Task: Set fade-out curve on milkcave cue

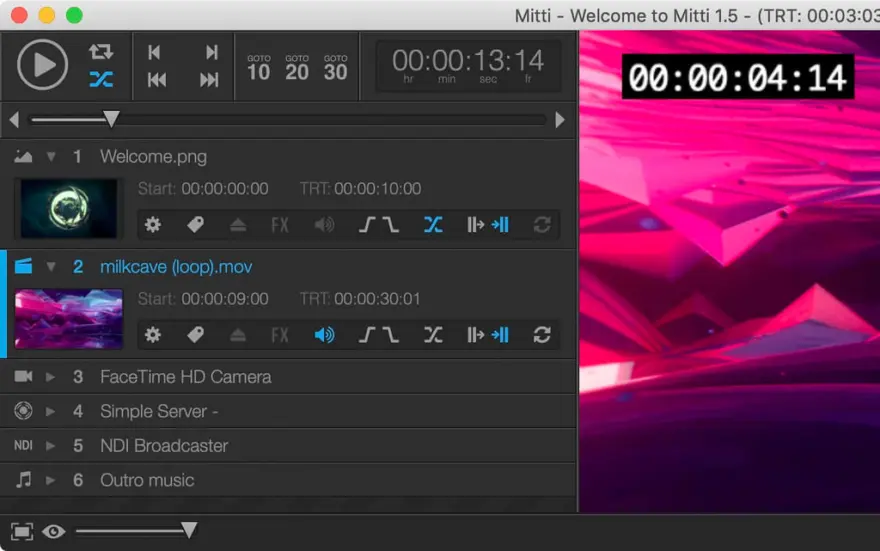Action: coord(391,335)
